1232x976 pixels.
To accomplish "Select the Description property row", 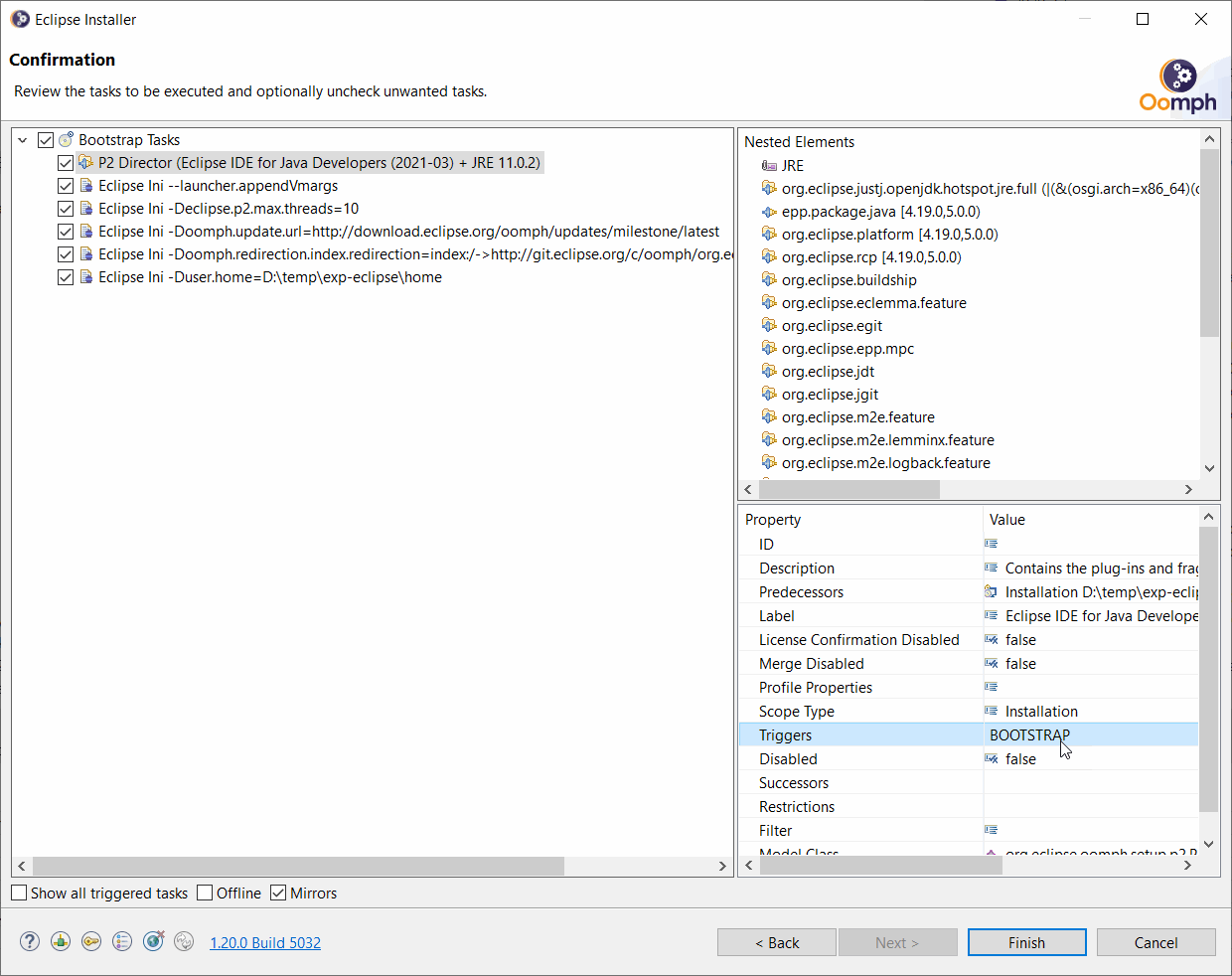I will pos(969,568).
